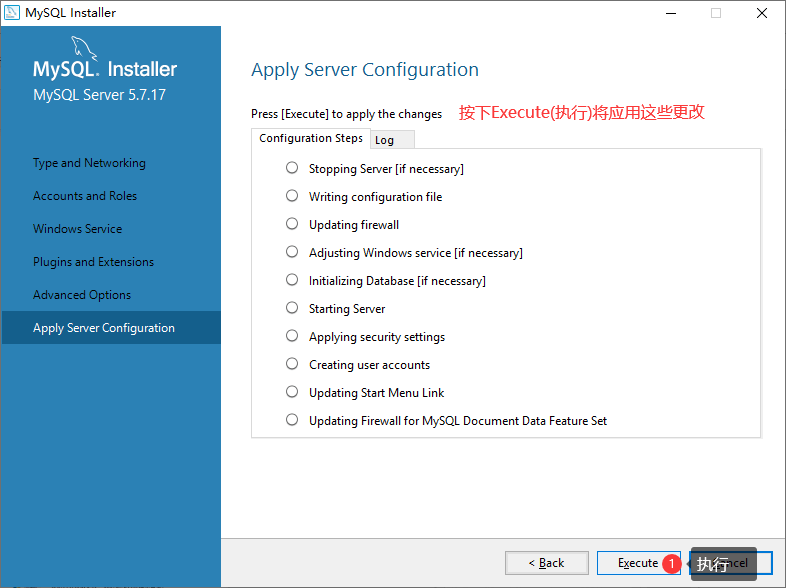Click the Creating user accounts step indicator

pyautogui.click(x=292, y=364)
